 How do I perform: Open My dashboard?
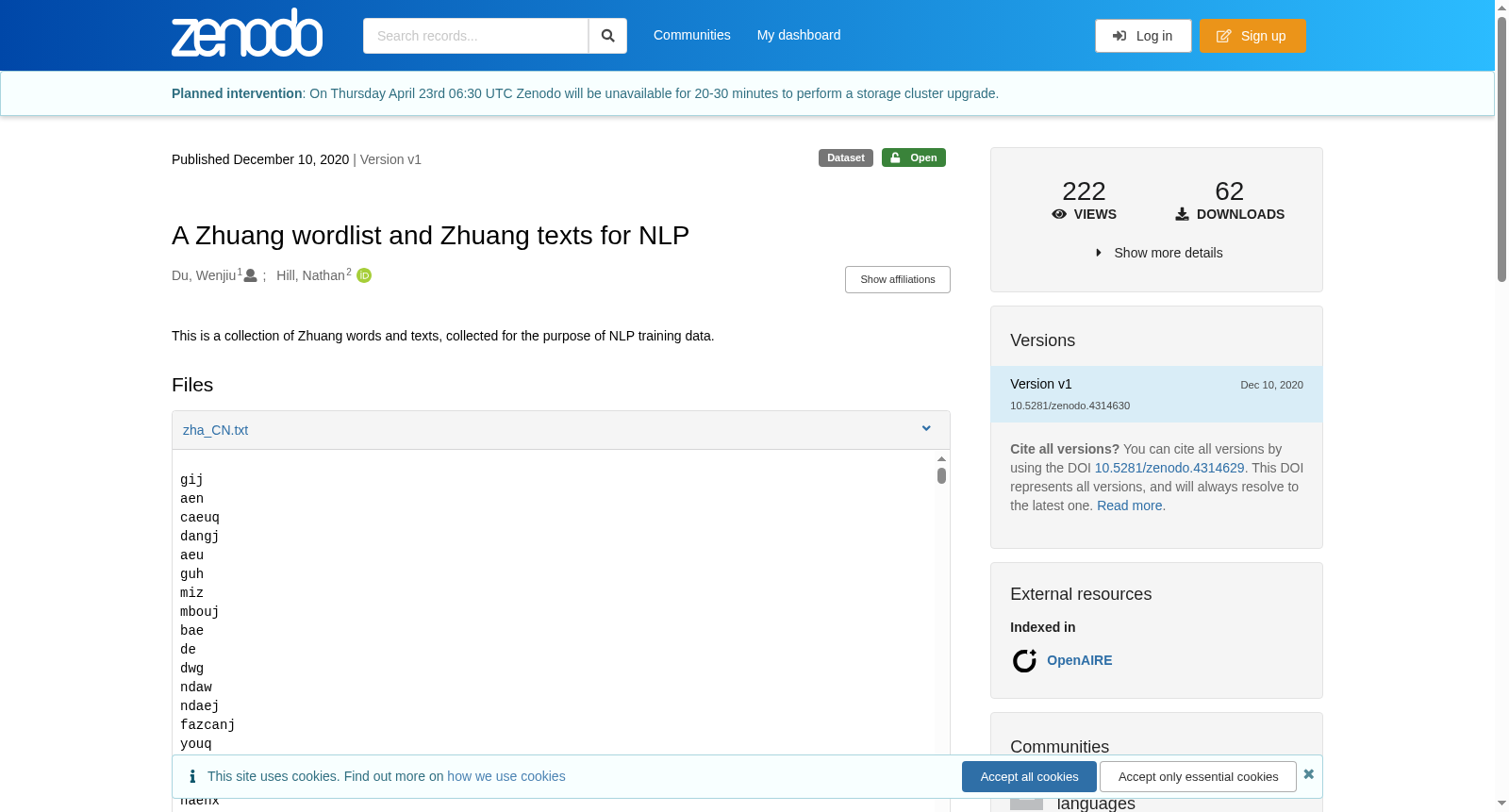pyautogui.click(x=799, y=35)
